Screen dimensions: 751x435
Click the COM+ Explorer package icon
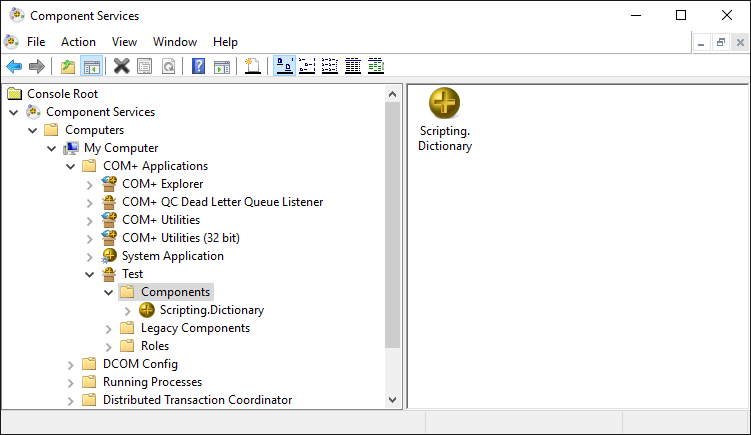click(x=109, y=183)
